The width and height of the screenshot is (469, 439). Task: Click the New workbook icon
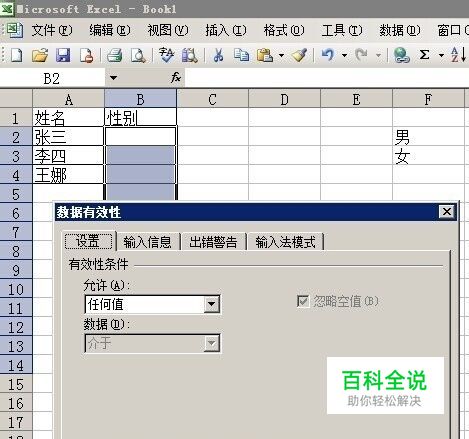17,55
